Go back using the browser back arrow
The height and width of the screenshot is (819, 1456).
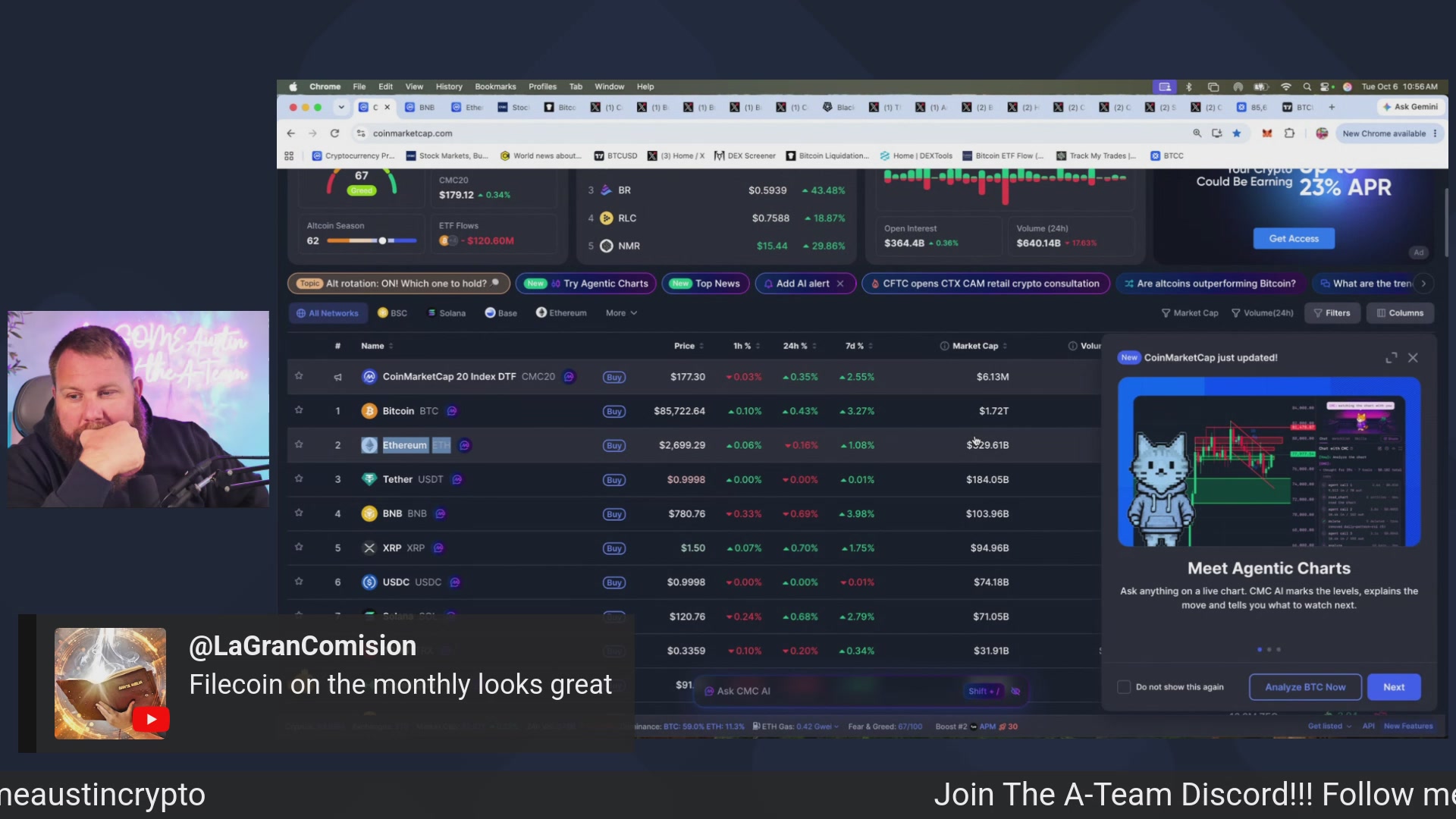[x=290, y=133]
